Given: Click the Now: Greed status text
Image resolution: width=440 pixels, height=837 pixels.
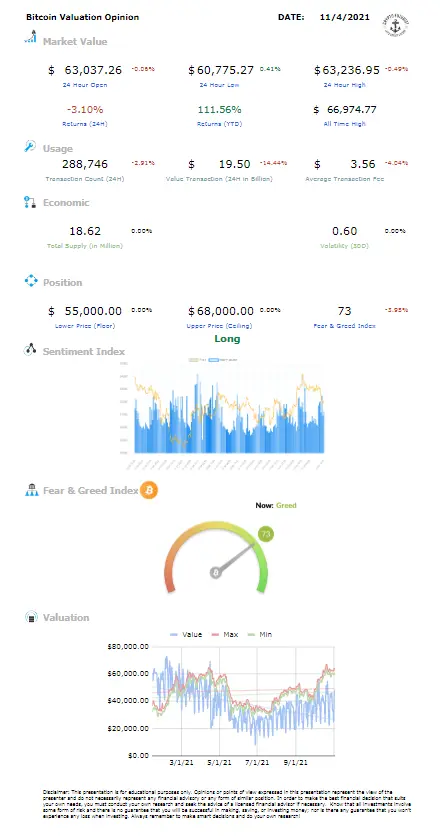Looking at the screenshot, I should 276,505.
